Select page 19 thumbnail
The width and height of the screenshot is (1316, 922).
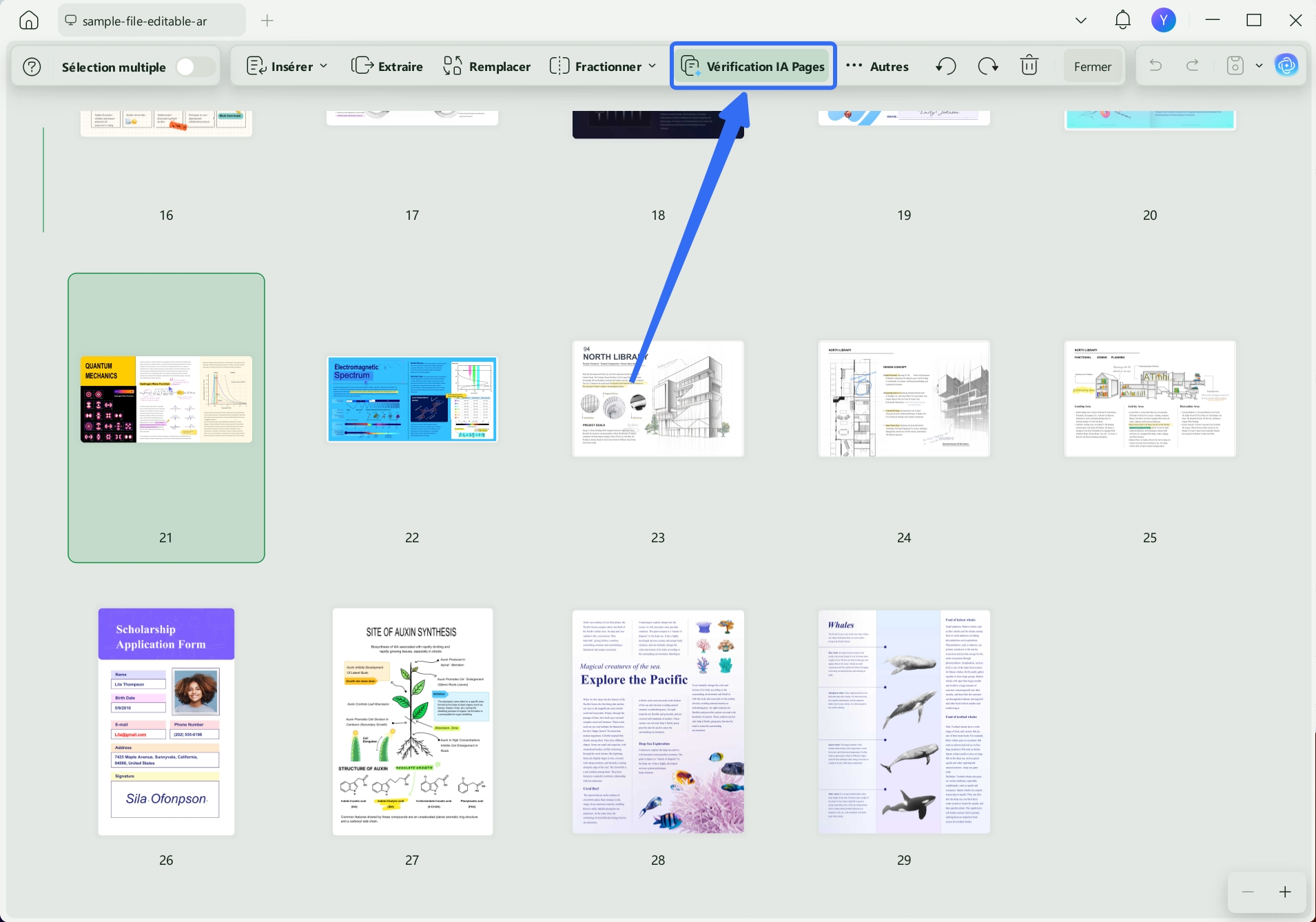904,118
